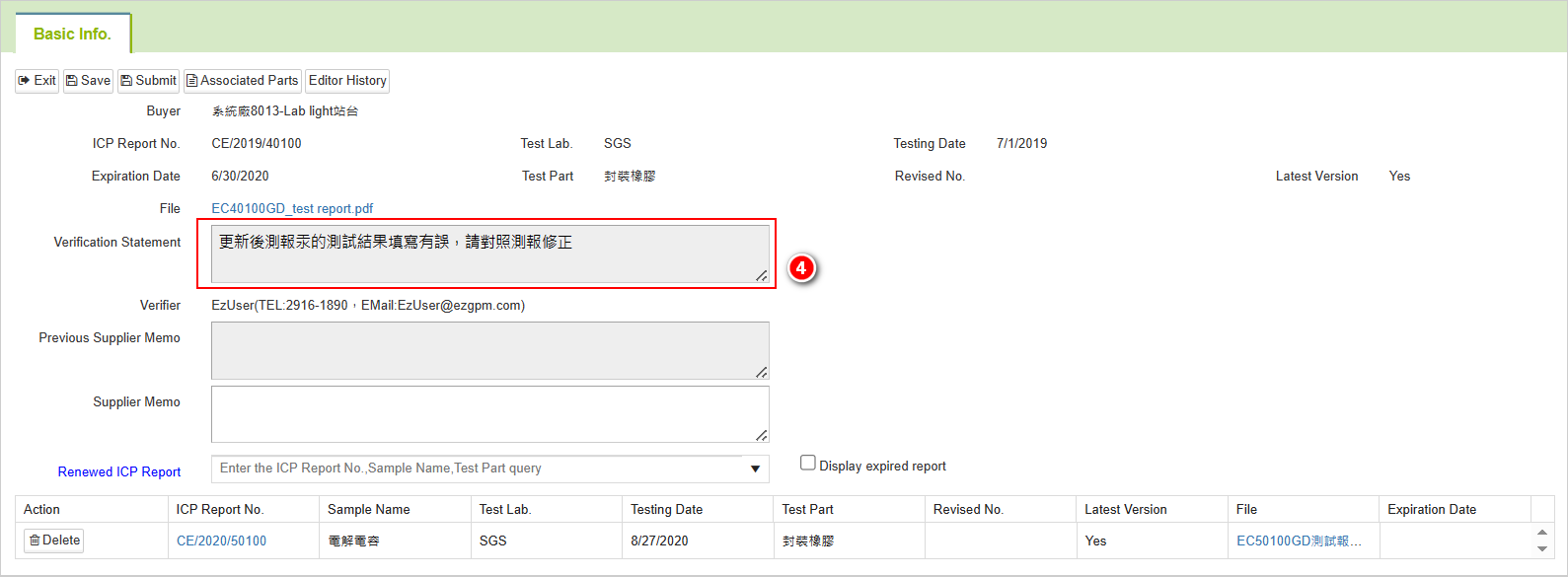Grab the Verification Statement resize handle
The height and width of the screenshot is (577, 1568).
(762, 275)
